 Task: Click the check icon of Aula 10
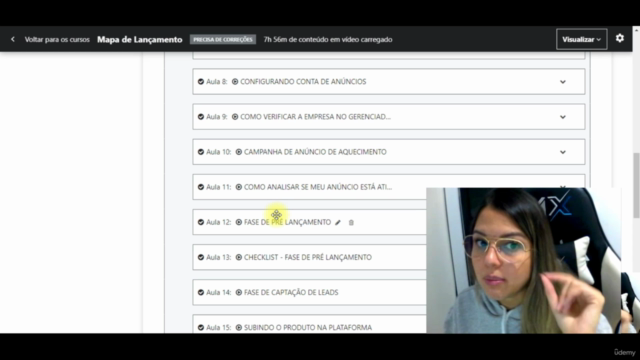[201, 152]
